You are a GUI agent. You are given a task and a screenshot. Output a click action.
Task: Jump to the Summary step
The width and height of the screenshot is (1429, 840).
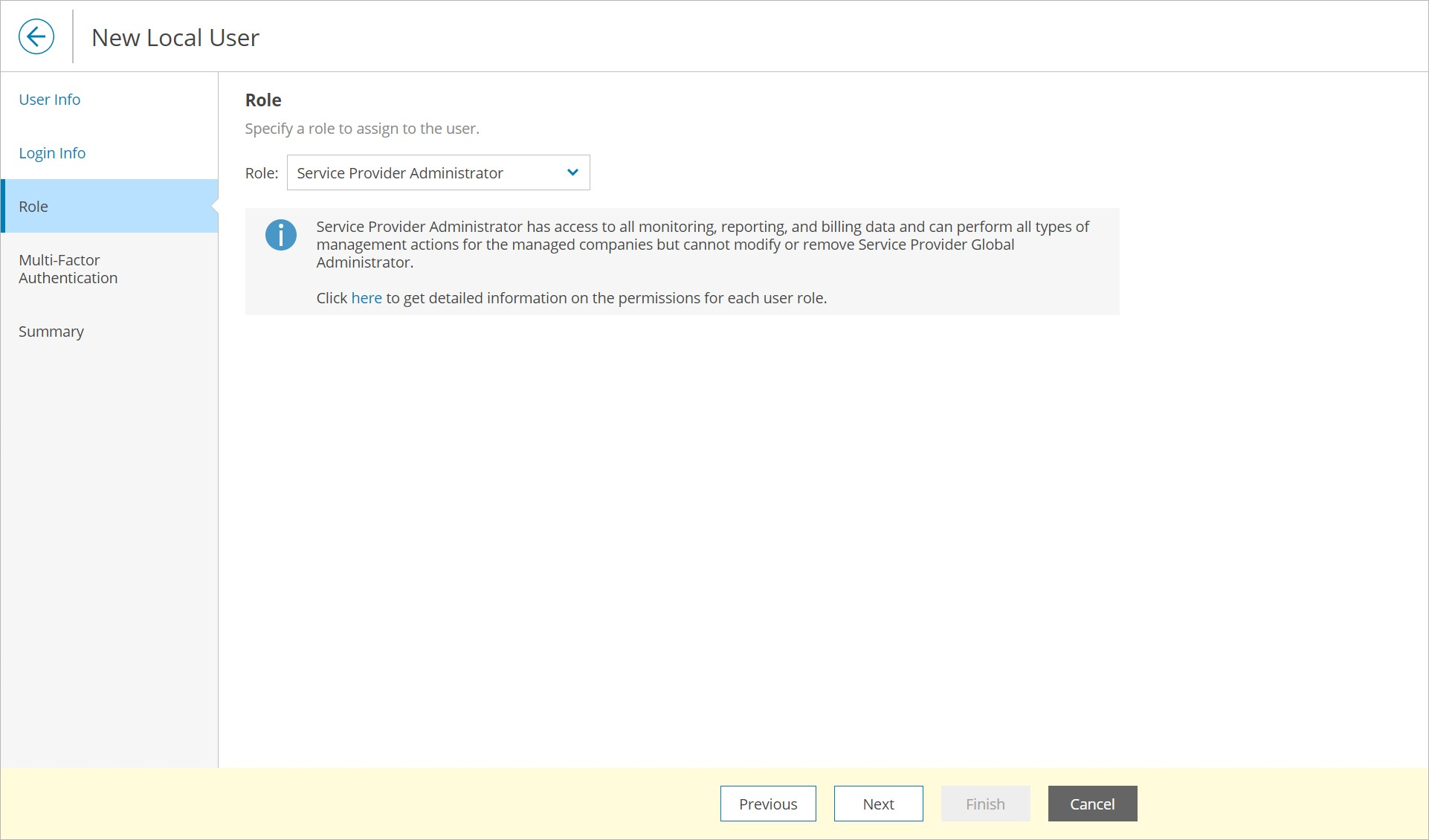pos(51,332)
